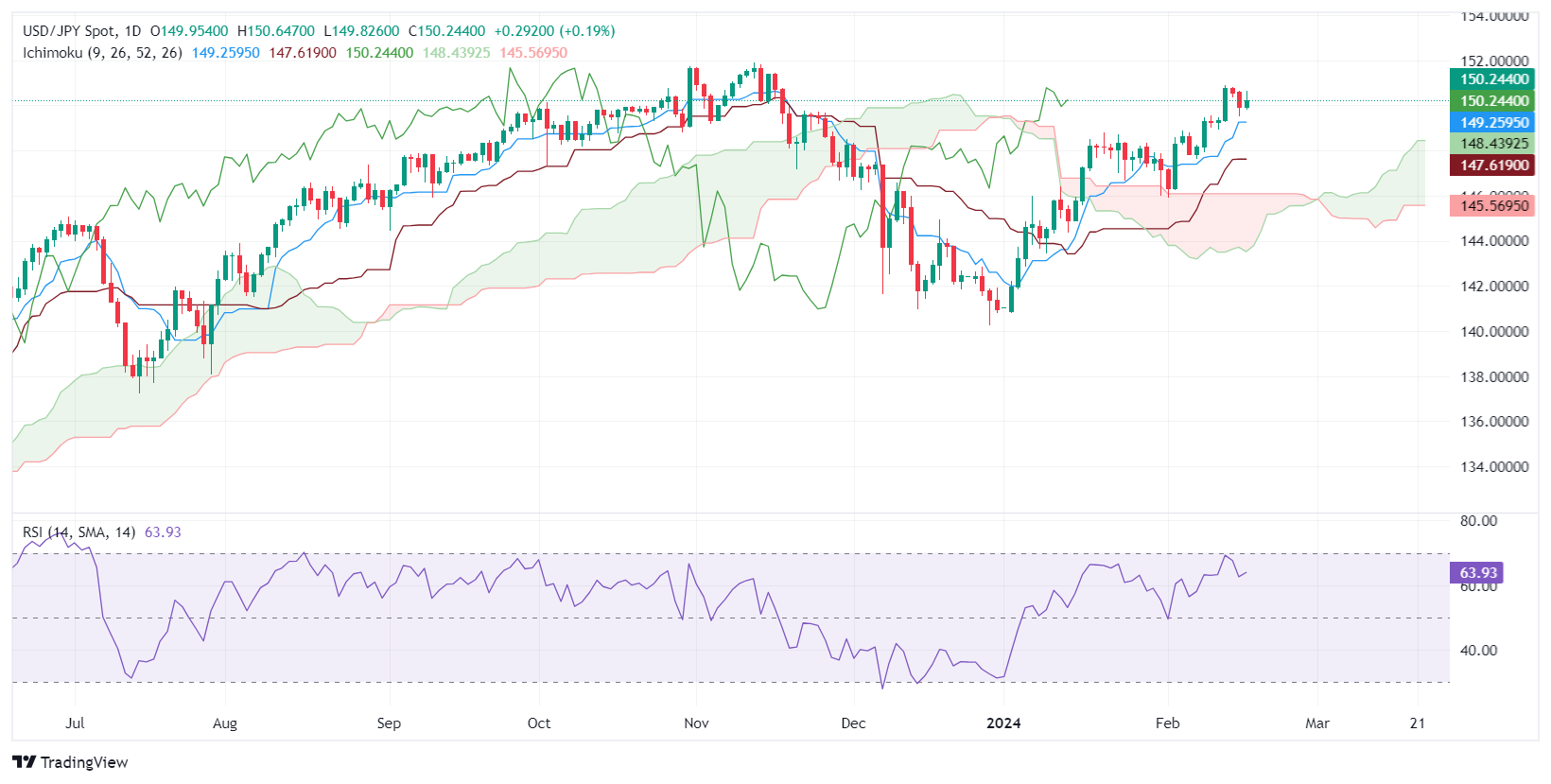Viewport: 1551px width, 784px height.
Task: Select the Feb marker on time axis
Action: tap(1167, 723)
